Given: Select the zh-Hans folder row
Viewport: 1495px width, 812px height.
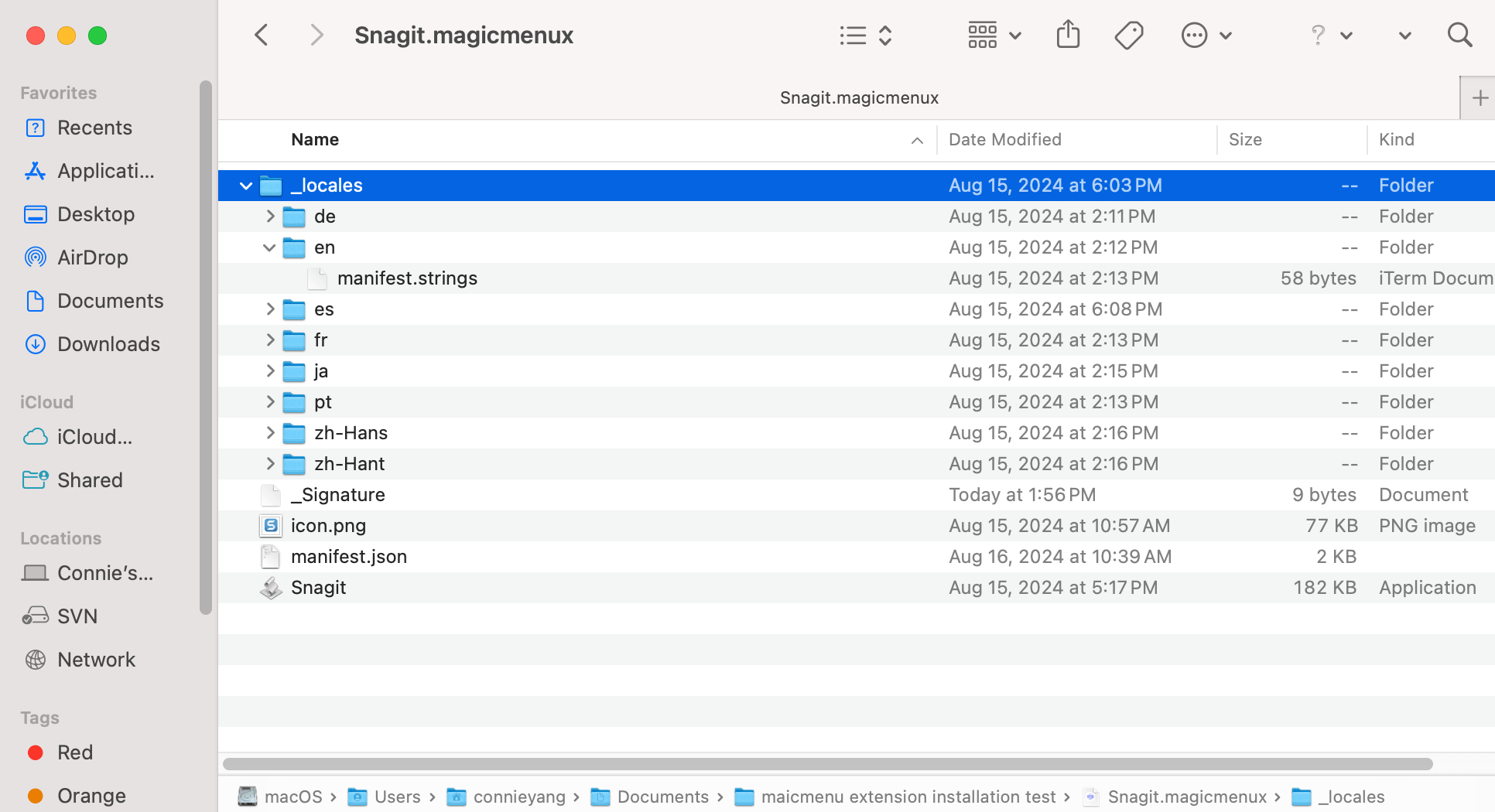Looking at the screenshot, I should point(857,433).
